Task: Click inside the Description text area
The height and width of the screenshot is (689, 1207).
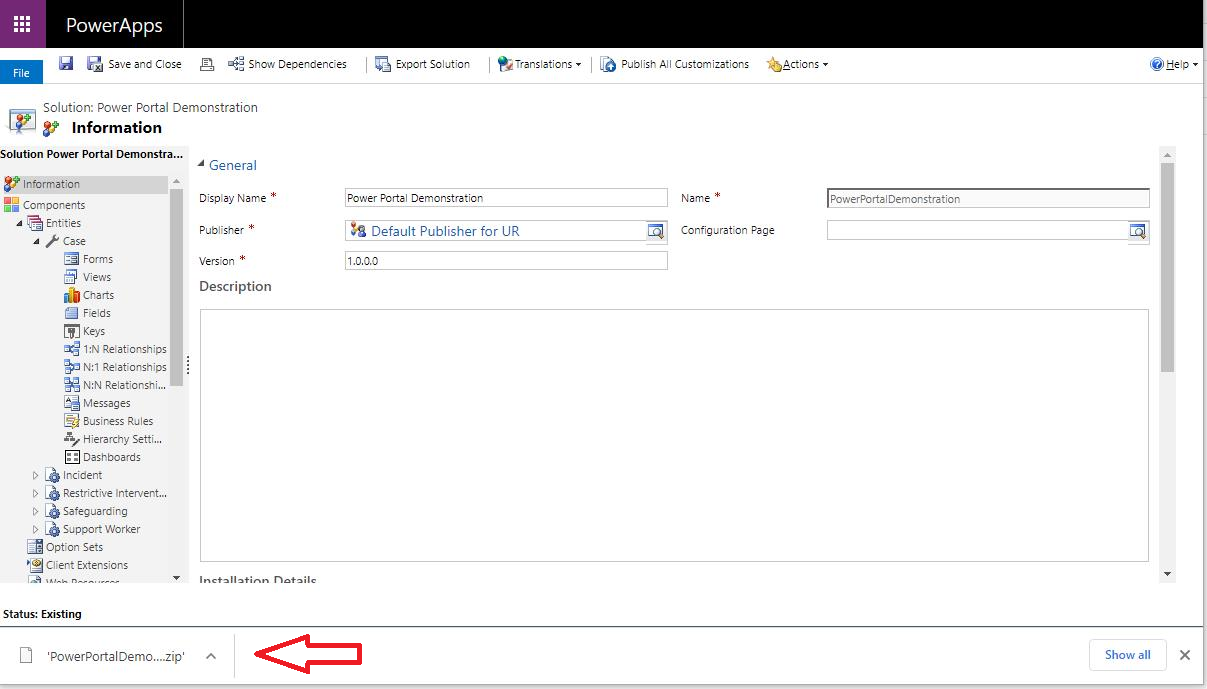Action: point(674,435)
